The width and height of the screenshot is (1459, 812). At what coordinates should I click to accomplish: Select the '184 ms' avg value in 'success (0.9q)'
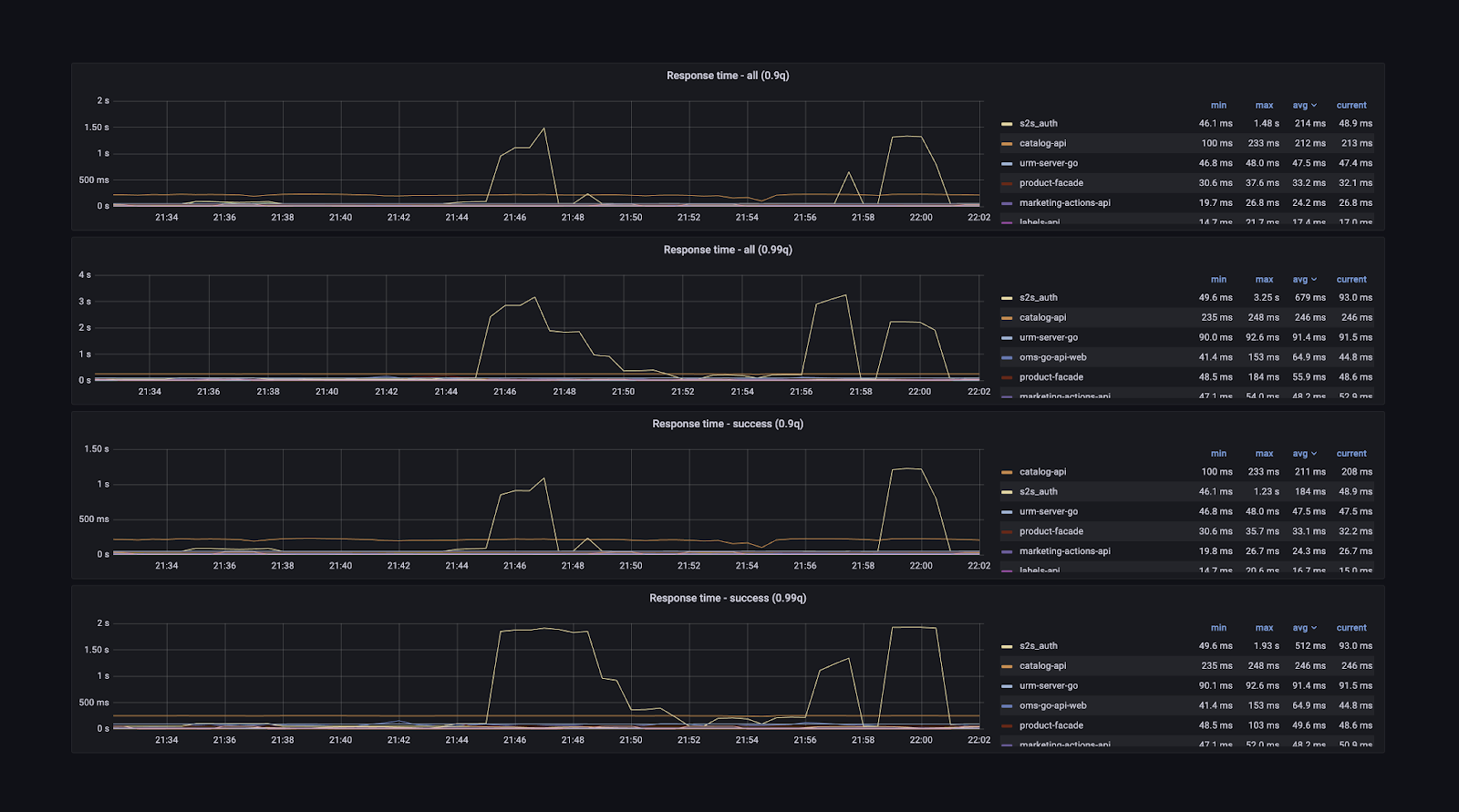pyautogui.click(x=1309, y=492)
